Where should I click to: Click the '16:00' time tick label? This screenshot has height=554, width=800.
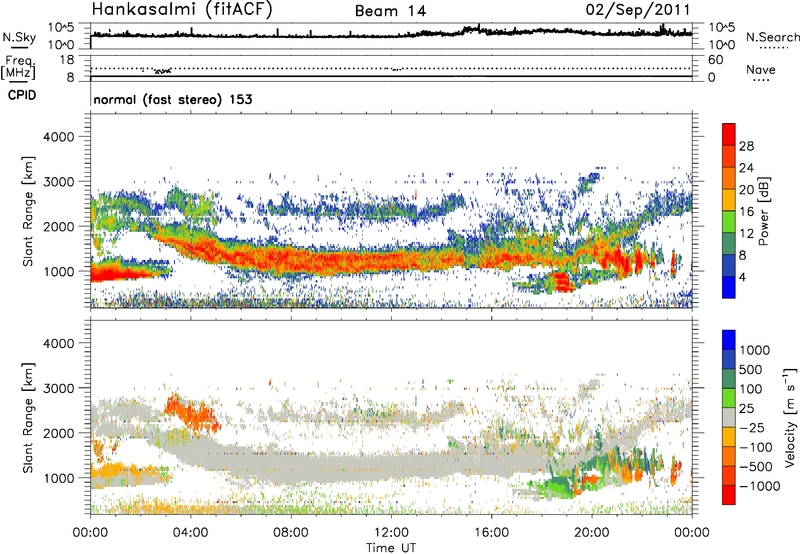tap(491, 533)
